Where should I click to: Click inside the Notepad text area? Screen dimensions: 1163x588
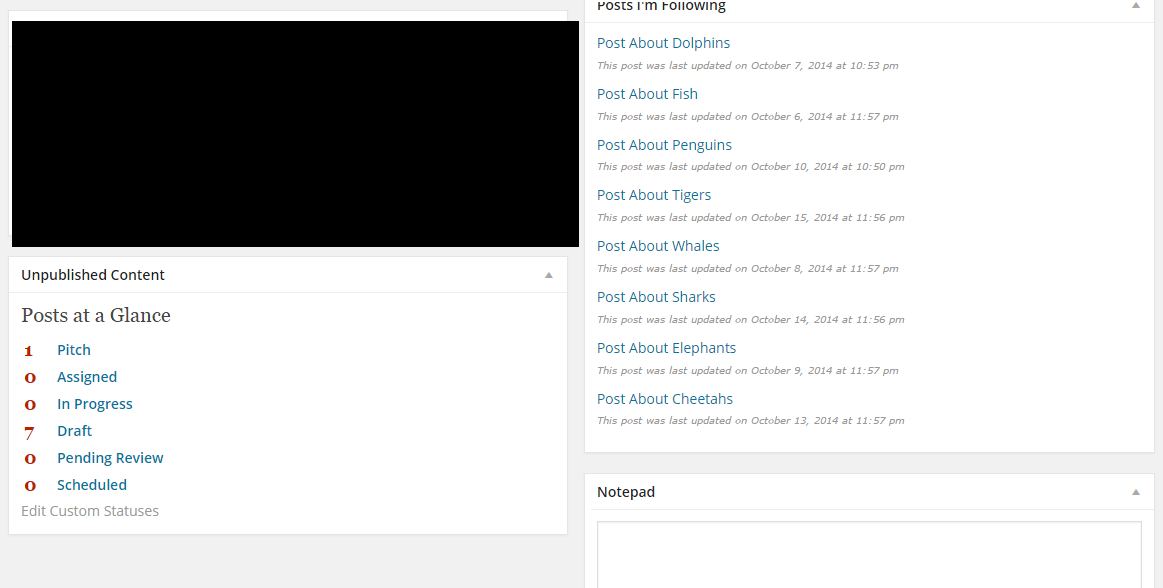click(869, 555)
